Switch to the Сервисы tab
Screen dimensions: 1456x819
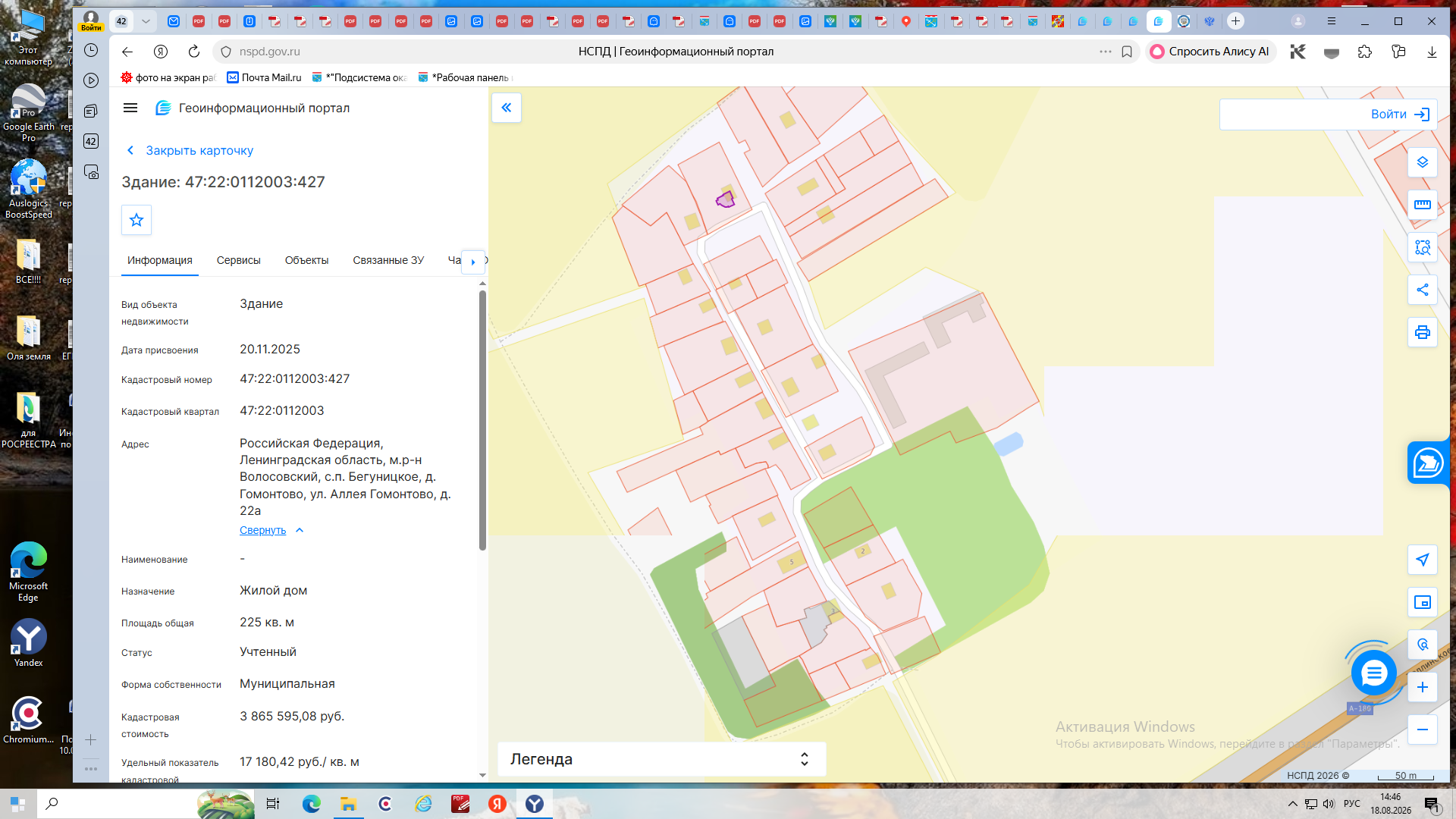[238, 260]
